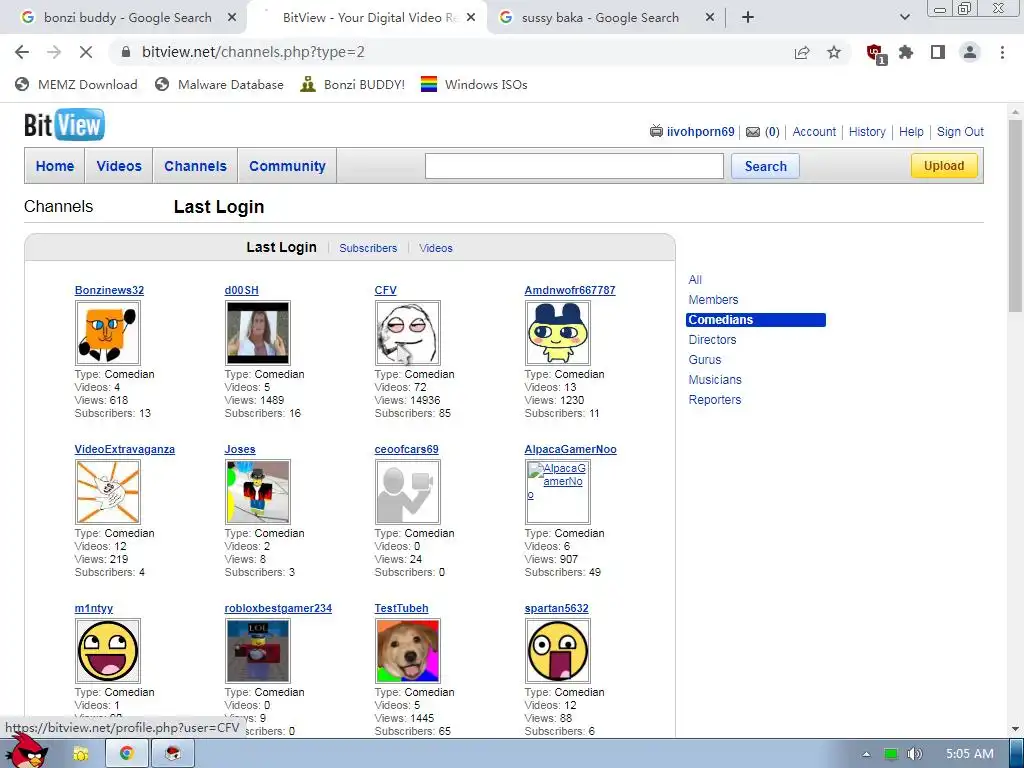Screen dimensions: 1024x768
Task: Open the Chrome three-dot menu
Action: click(x=1002, y=52)
